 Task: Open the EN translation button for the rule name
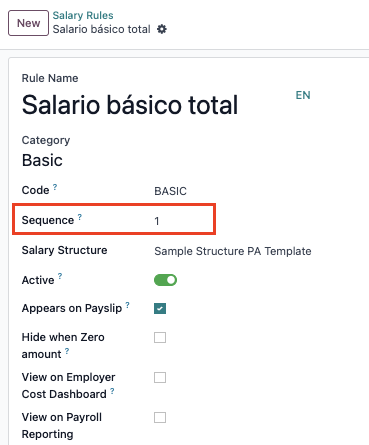click(x=303, y=95)
